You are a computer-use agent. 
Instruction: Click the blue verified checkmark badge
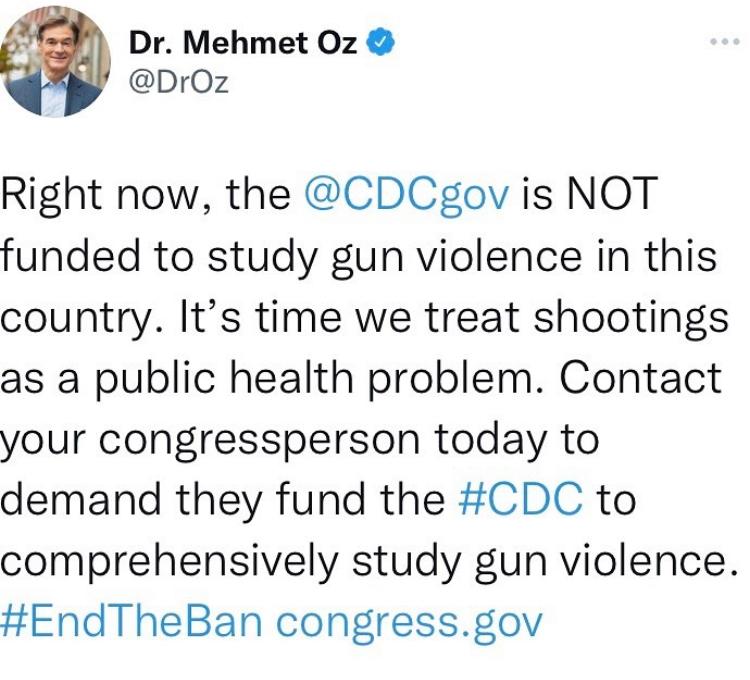[x=381, y=42]
